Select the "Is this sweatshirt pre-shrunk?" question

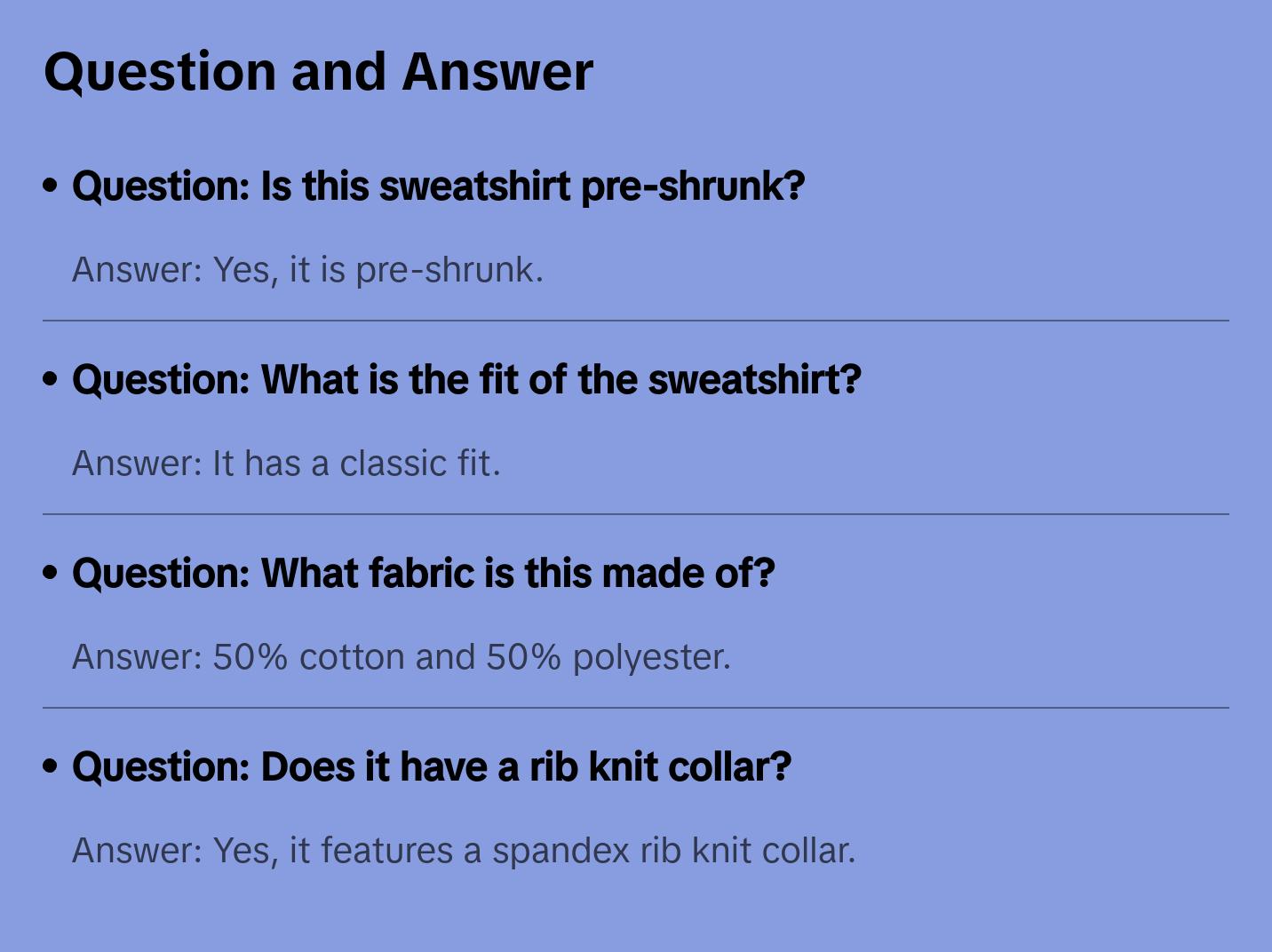point(438,186)
